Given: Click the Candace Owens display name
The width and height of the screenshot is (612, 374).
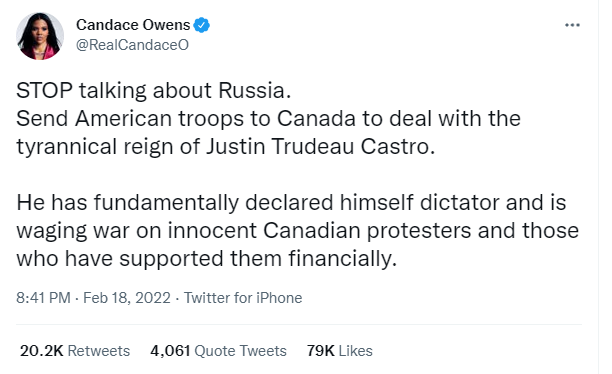Looking at the screenshot, I should coord(133,25).
